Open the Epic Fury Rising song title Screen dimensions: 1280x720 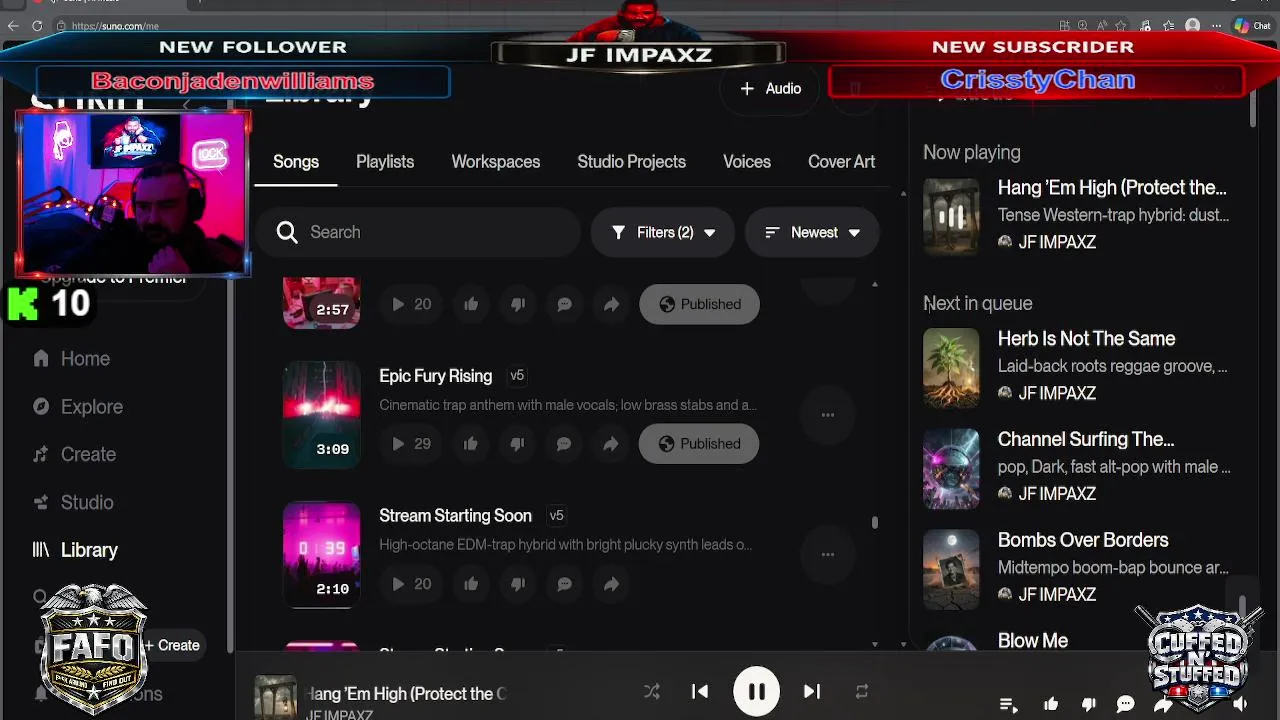[x=436, y=376]
